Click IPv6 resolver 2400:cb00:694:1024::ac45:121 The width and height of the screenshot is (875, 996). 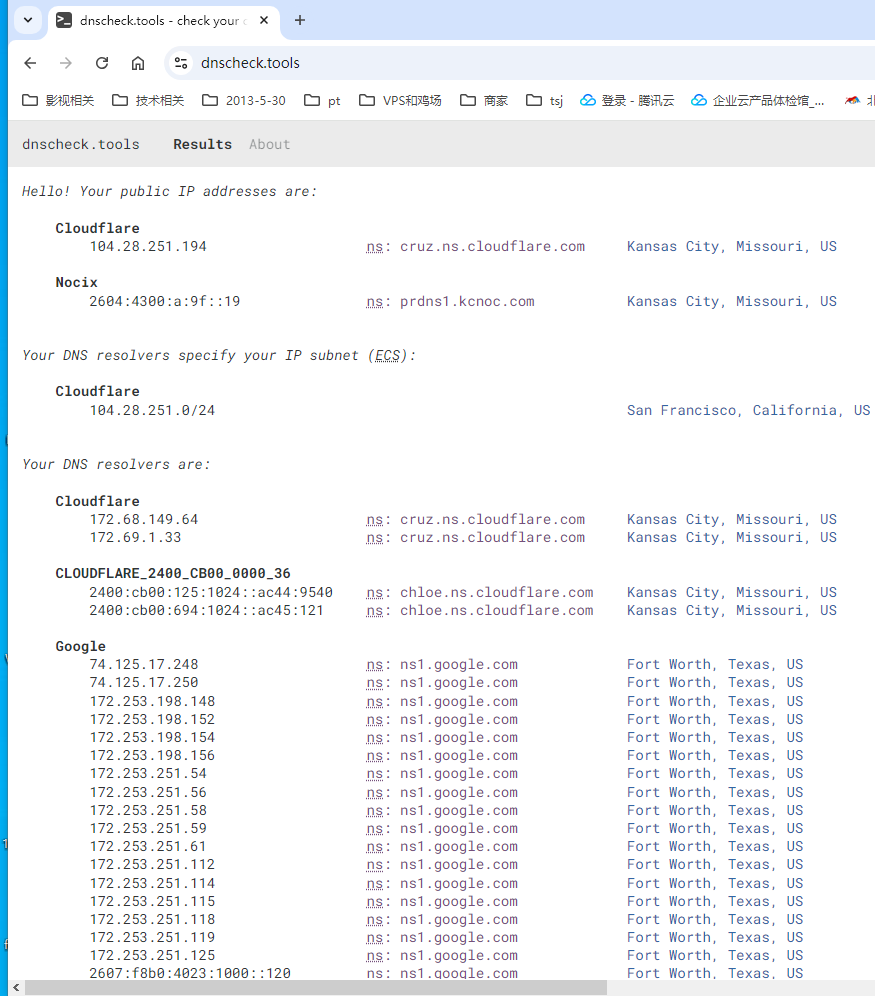pyautogui.click(x=206, y=610)
